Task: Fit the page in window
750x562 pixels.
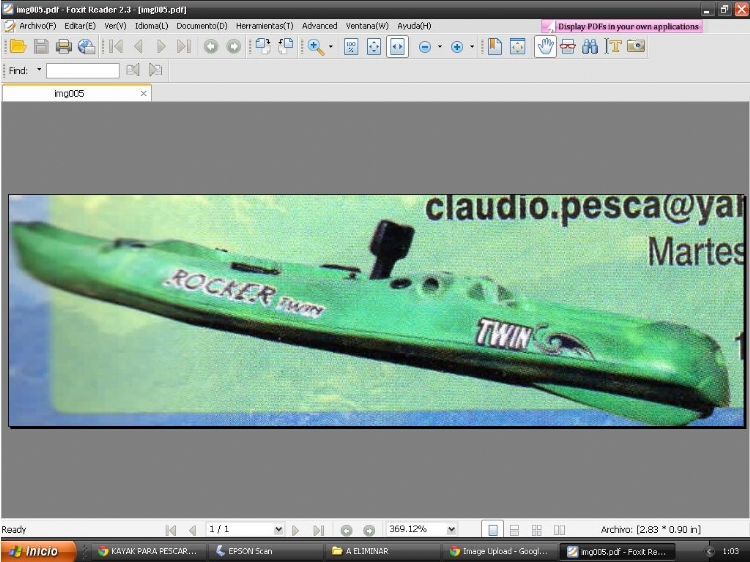Action: (374, 47)
